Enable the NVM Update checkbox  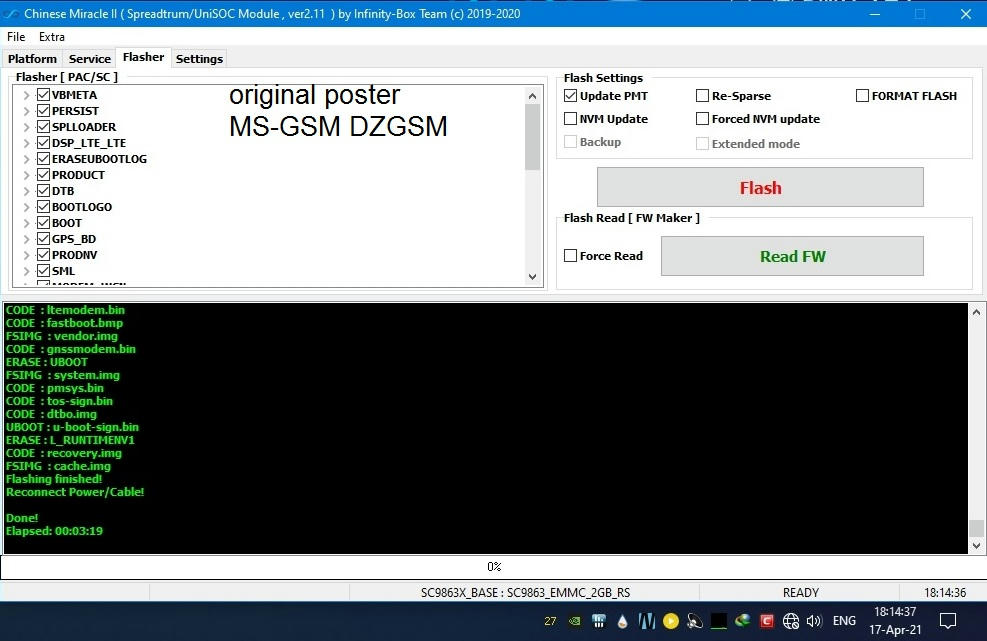coord(570,118)
